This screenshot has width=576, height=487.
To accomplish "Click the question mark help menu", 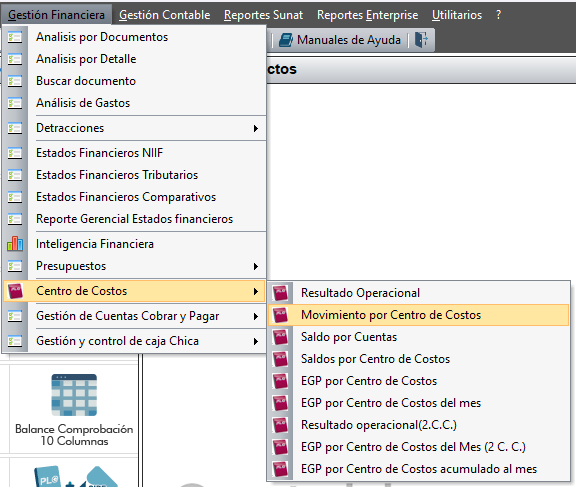I will pyautogui.click(x=498, y=15).
